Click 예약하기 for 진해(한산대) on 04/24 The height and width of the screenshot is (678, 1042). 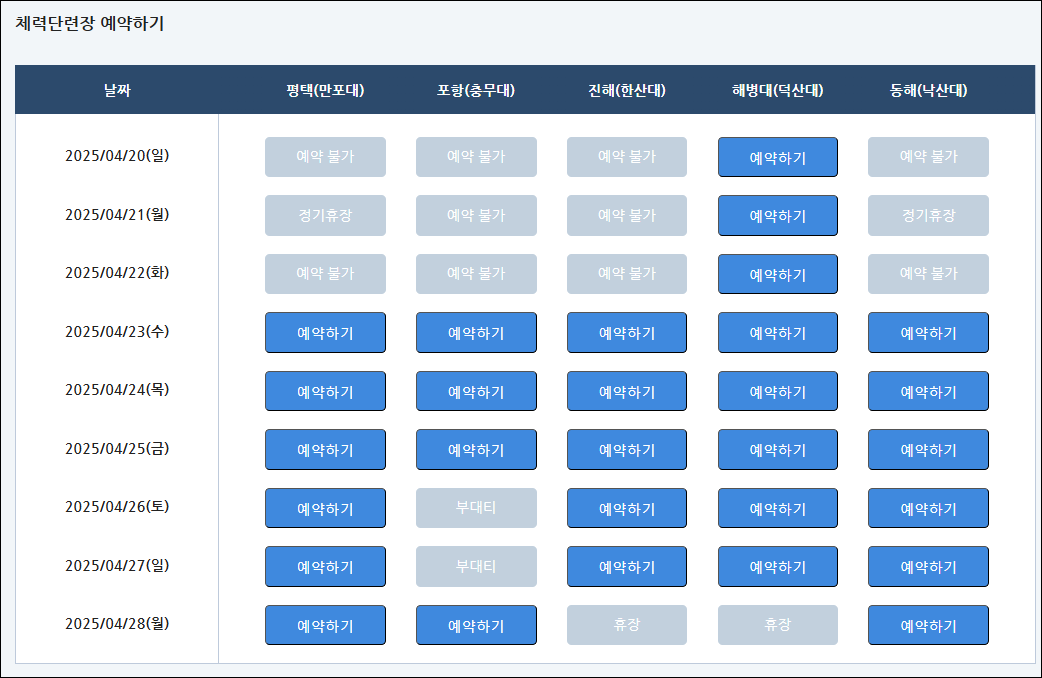[627, 391]
